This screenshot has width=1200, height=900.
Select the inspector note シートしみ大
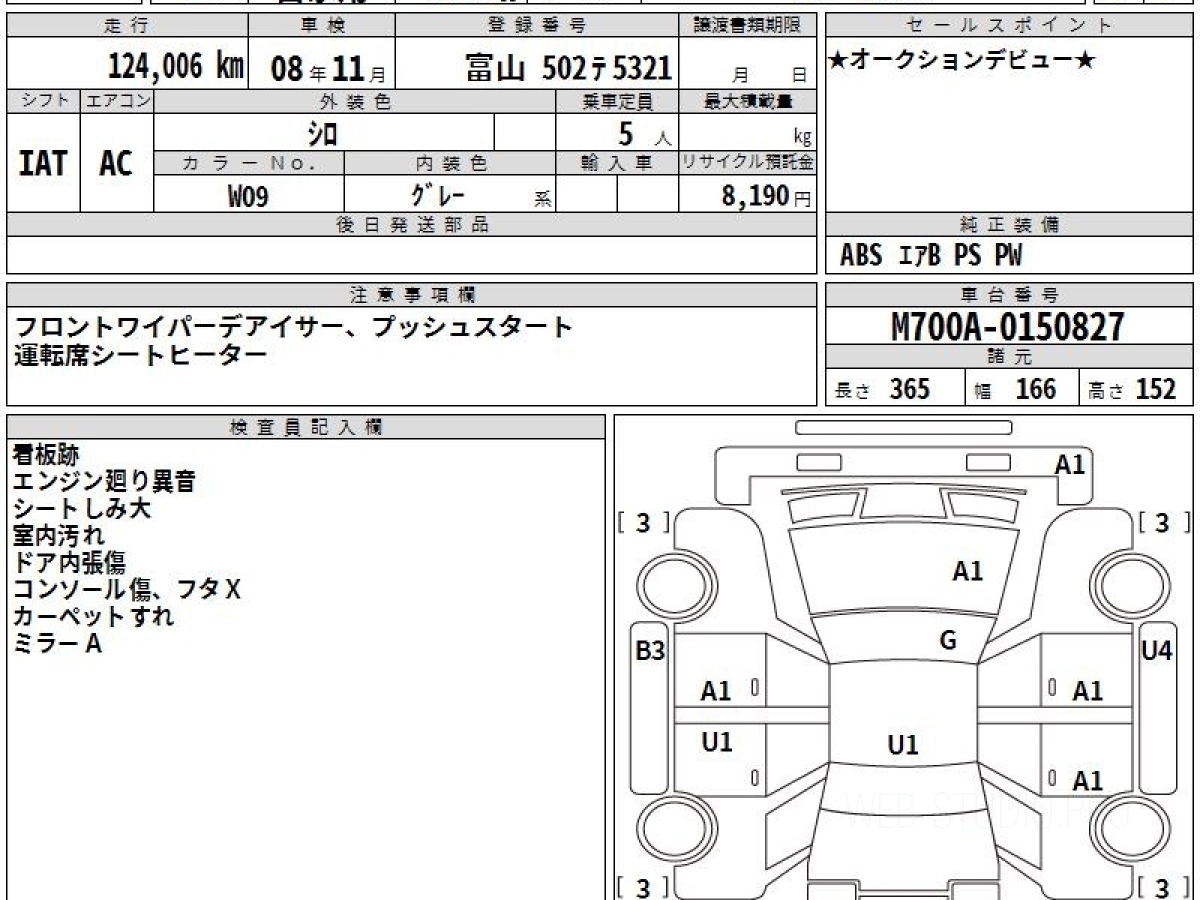click(x=82, y=509)
